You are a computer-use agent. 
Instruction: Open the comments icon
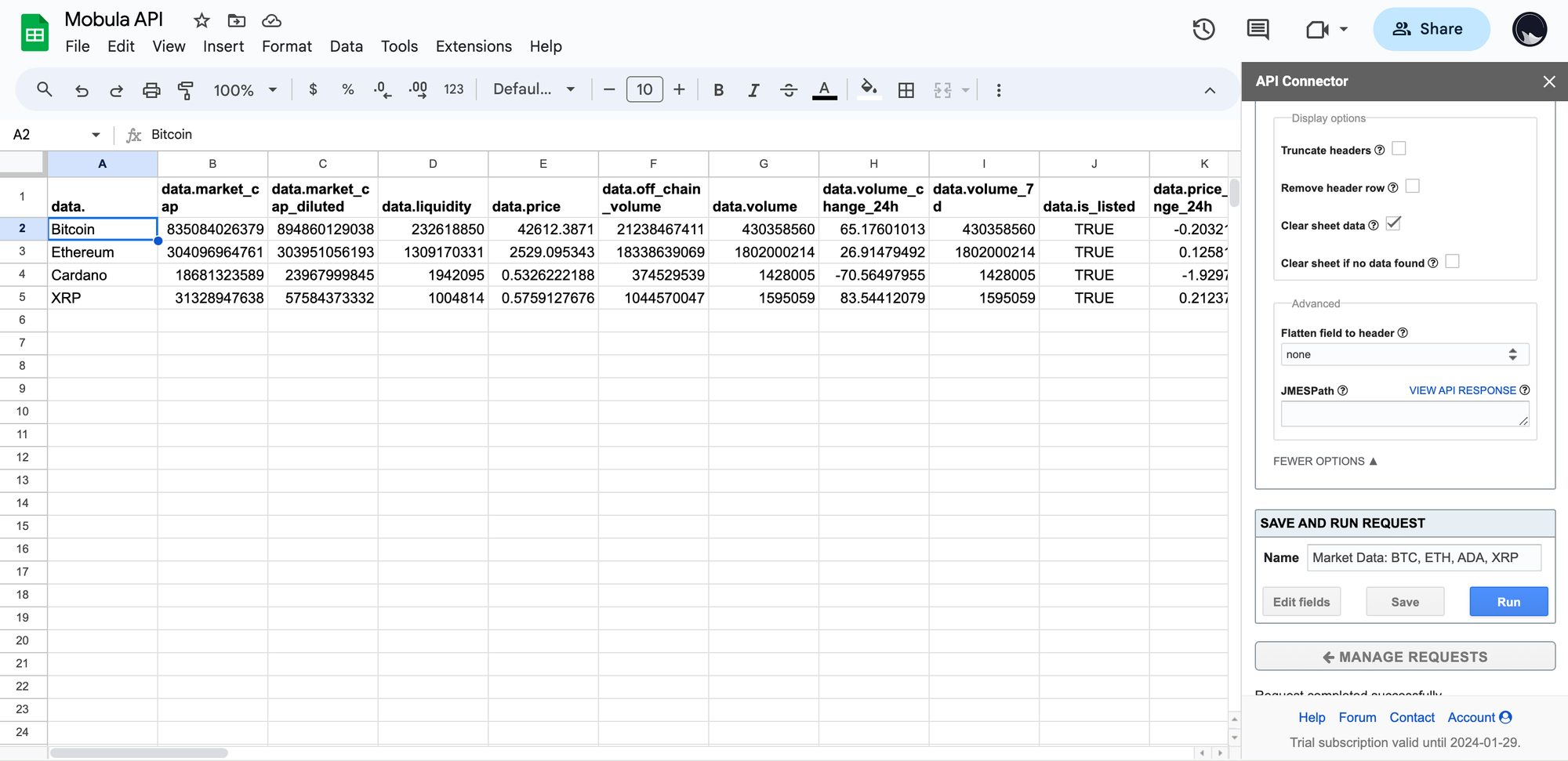(1258, 30)
